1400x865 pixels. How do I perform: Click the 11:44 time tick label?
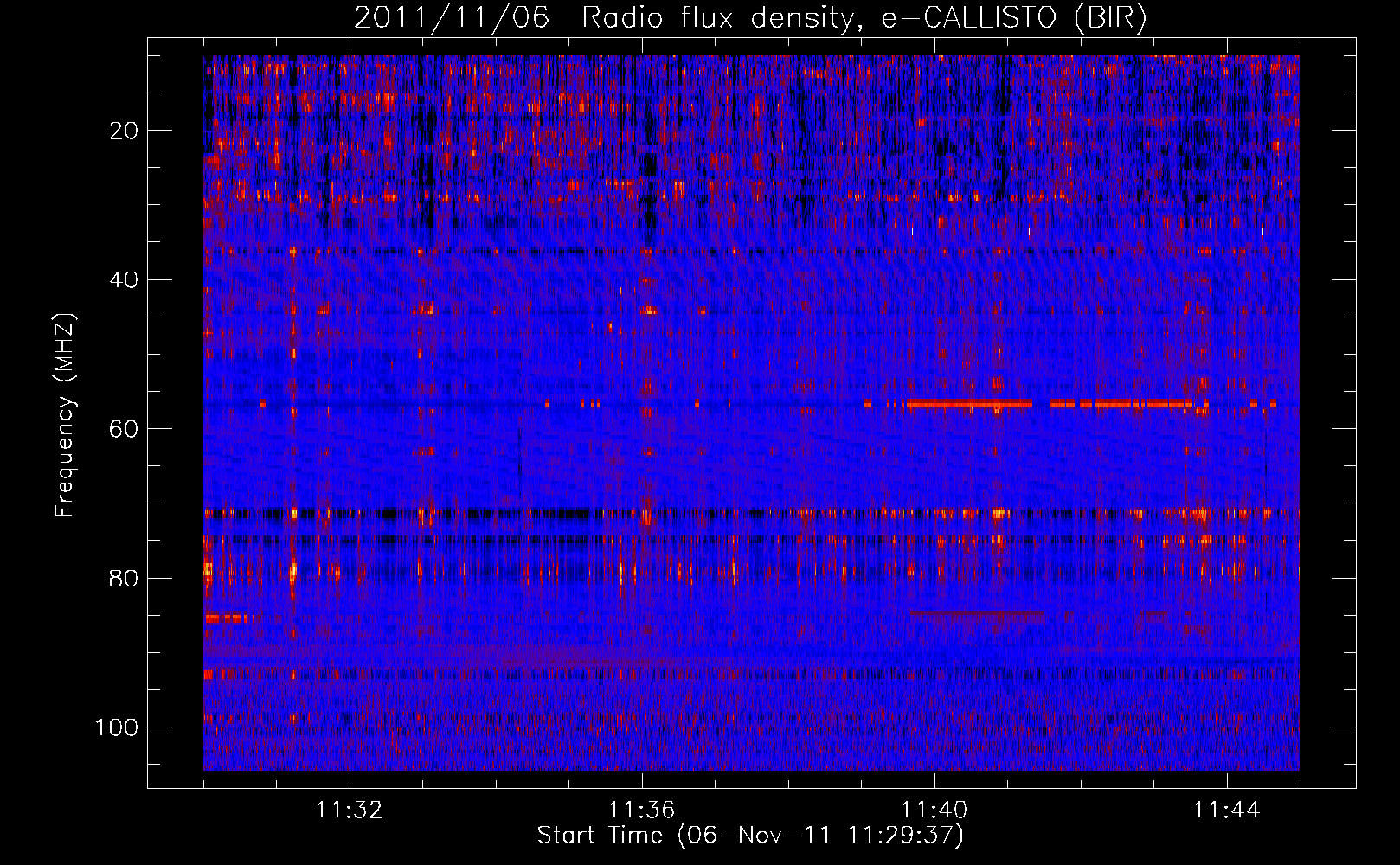1227,811
